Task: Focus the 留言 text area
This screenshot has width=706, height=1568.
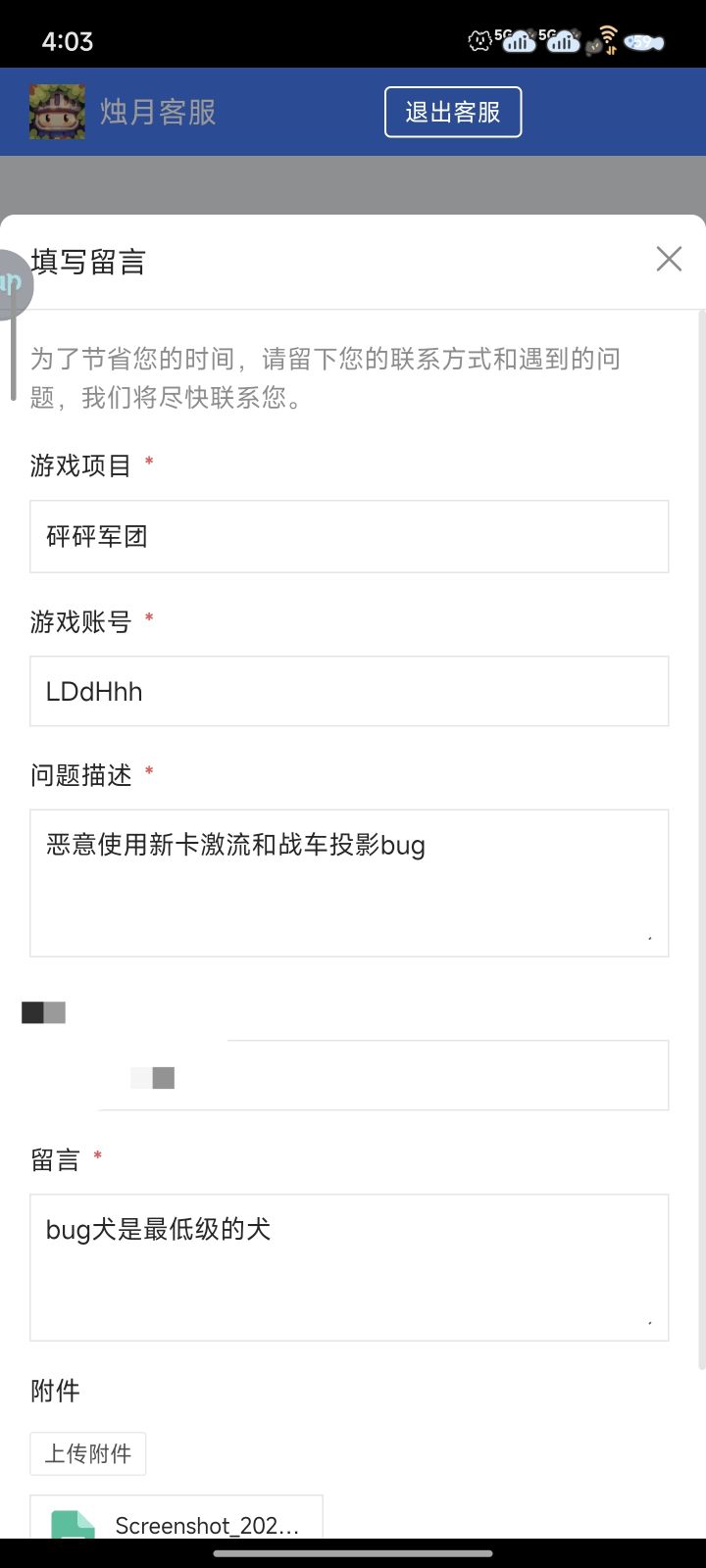Action: [x=349, y=1267]
